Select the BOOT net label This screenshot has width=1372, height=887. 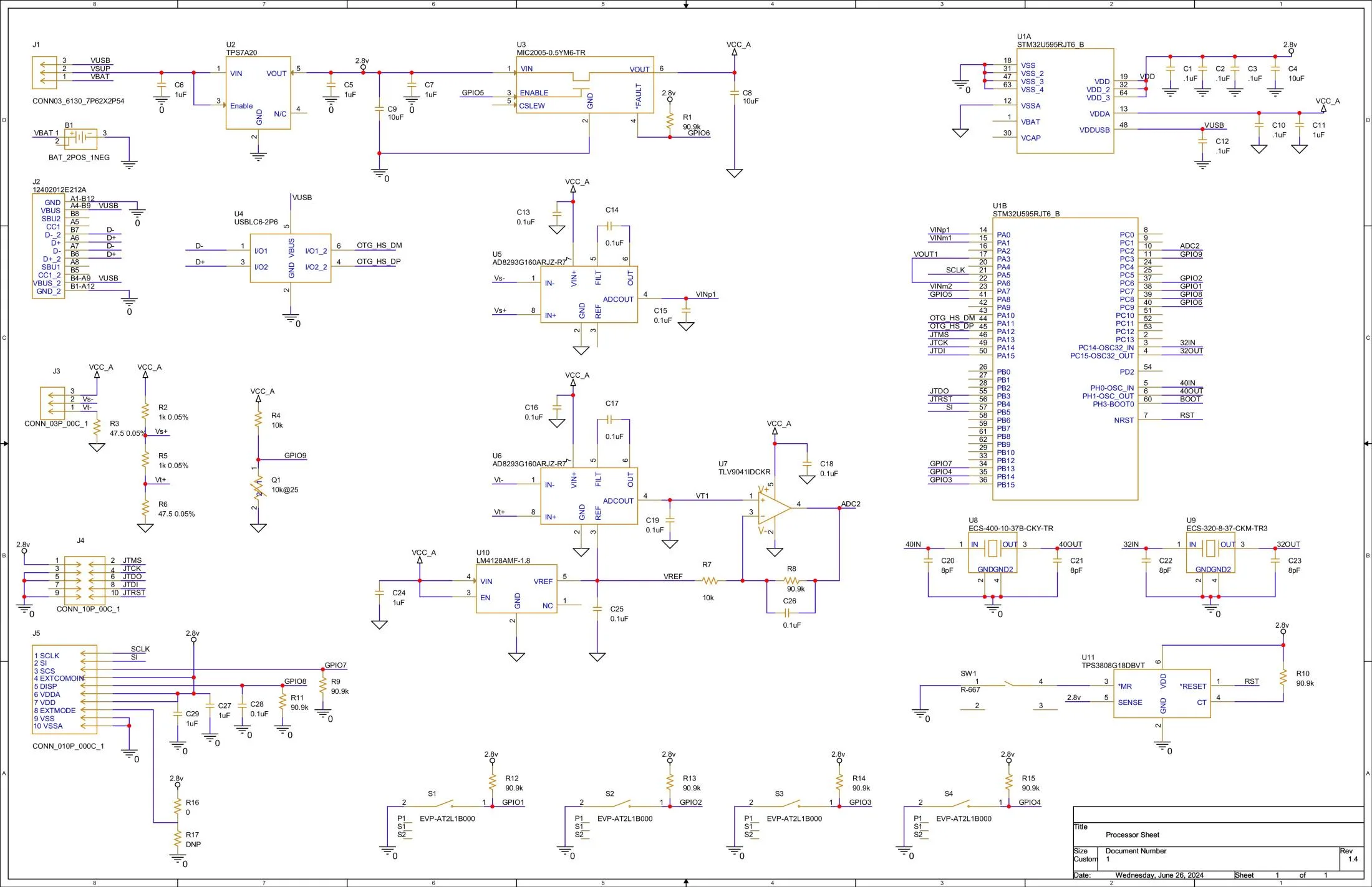1190,400
